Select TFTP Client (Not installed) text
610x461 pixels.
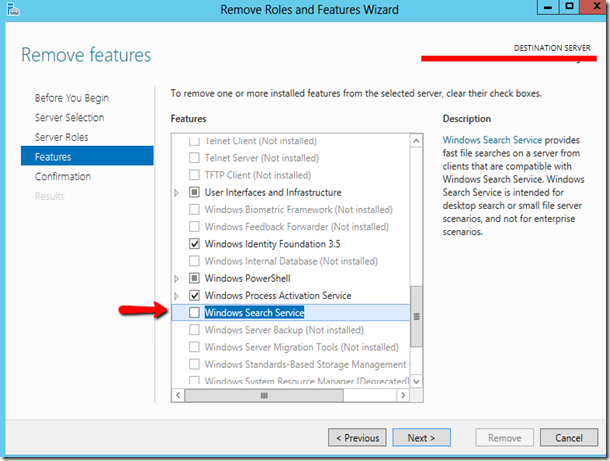(x=258, y=175)
